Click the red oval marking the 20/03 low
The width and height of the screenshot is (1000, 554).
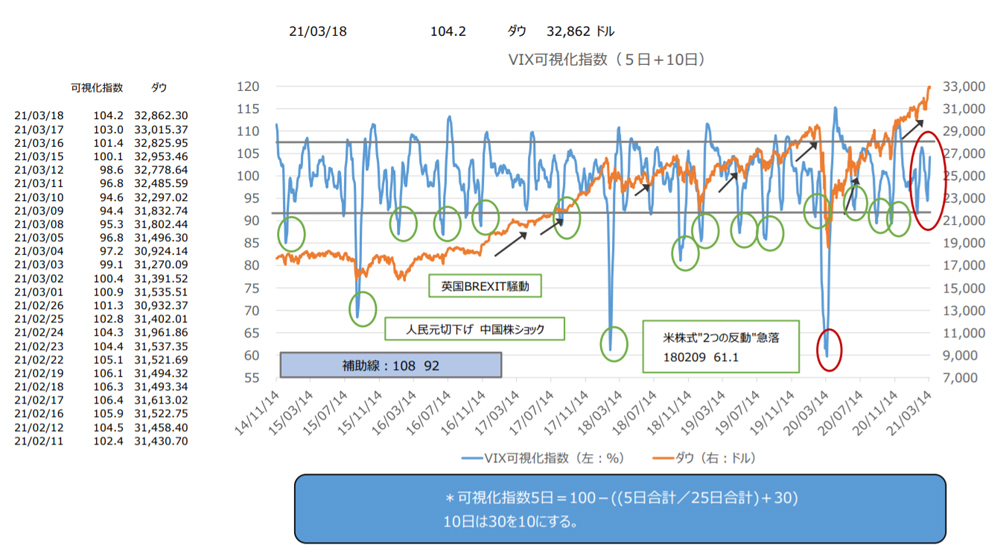coord(829,350)
